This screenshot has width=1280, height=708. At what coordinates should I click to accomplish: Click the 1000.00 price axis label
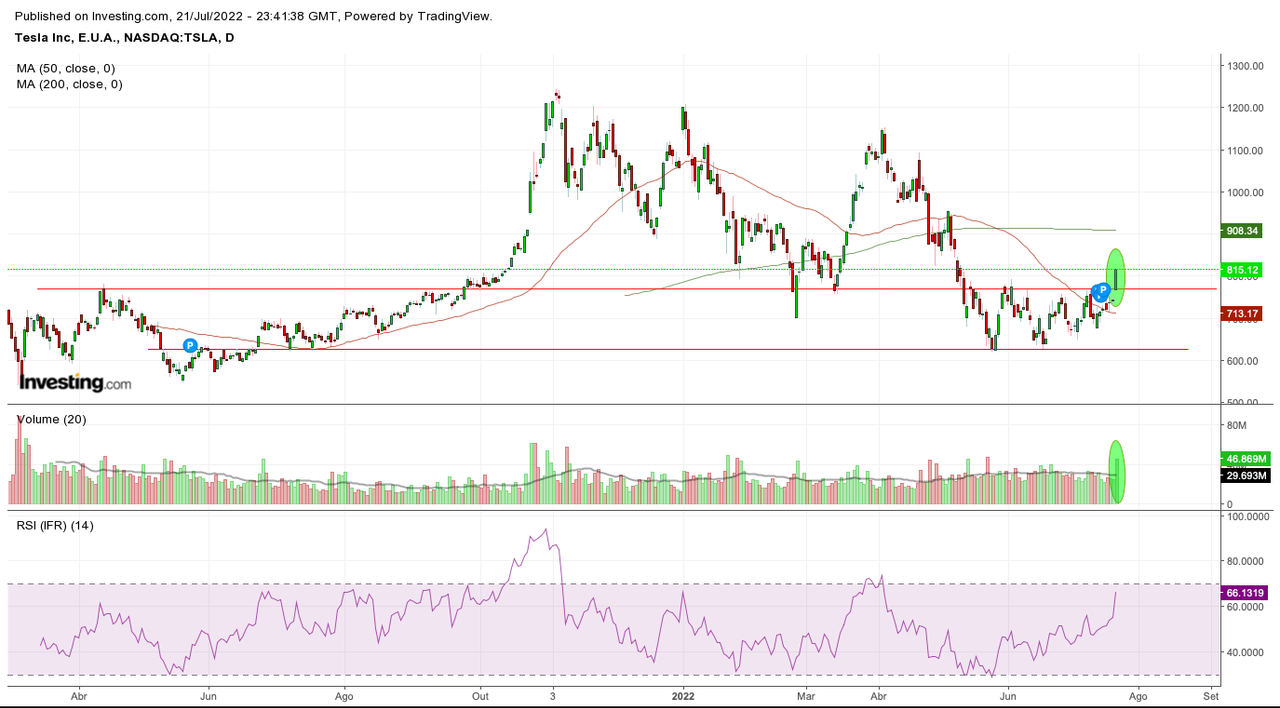tap(1246, 192)
